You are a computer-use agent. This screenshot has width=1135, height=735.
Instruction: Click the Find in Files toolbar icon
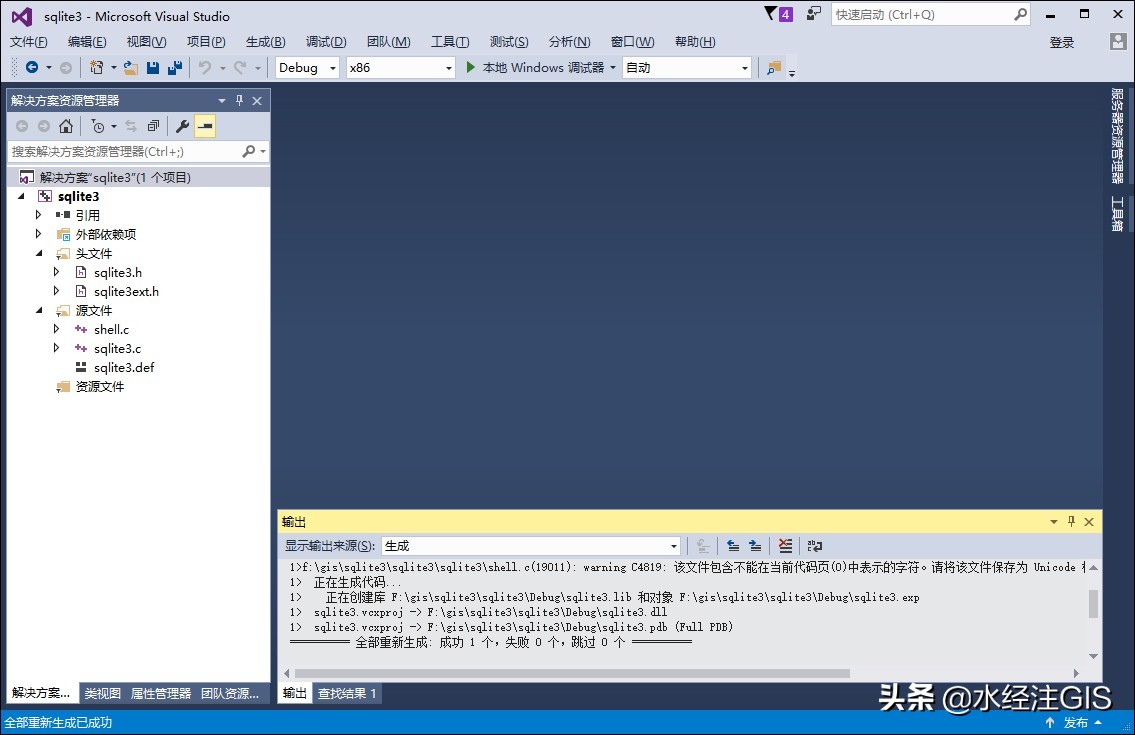click(774, 67)
